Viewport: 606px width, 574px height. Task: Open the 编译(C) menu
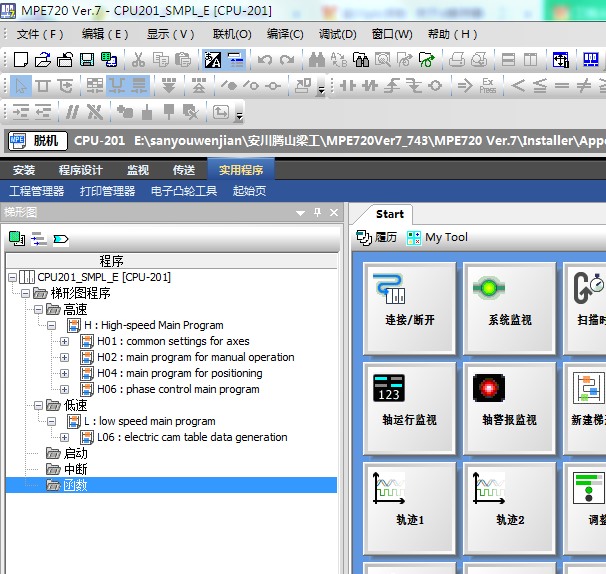pos(285,34)
